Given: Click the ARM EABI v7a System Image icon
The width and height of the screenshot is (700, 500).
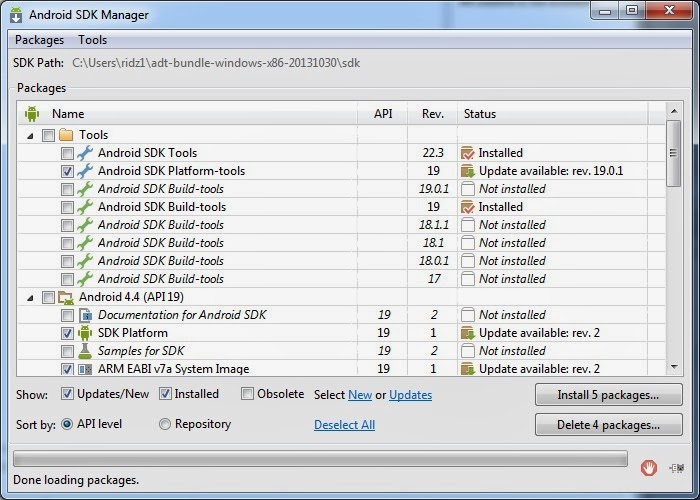Looking at the screenshot, I should pyautogui.click(x=85, y=369).
